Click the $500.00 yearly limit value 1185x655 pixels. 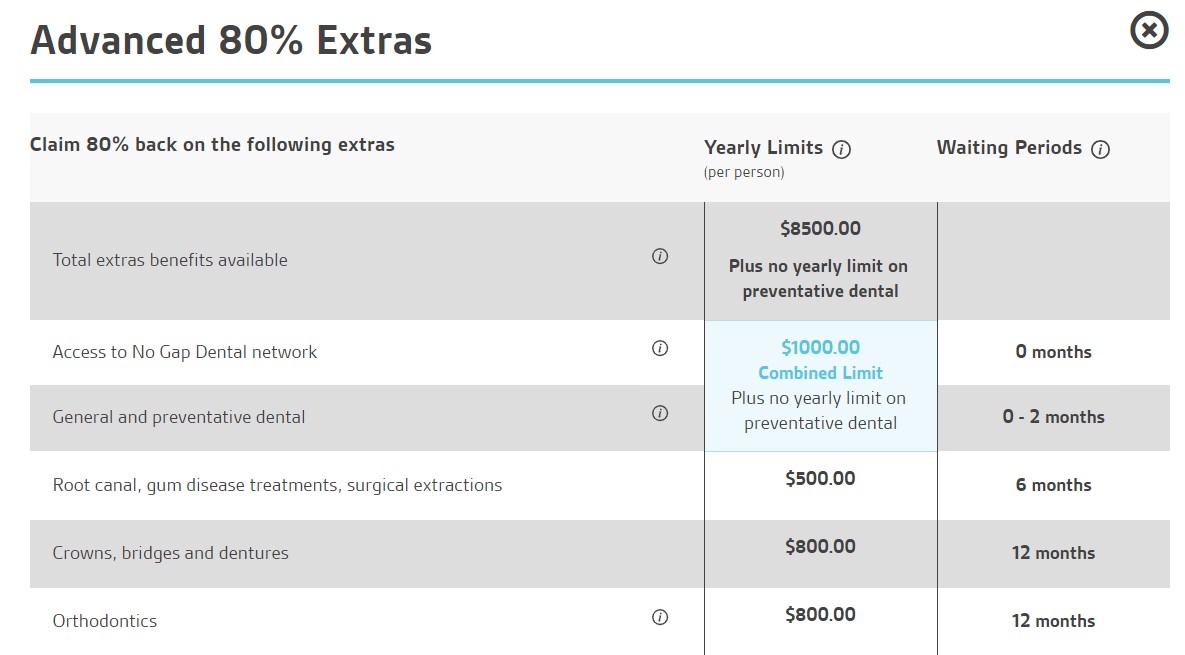click(821, 478)
